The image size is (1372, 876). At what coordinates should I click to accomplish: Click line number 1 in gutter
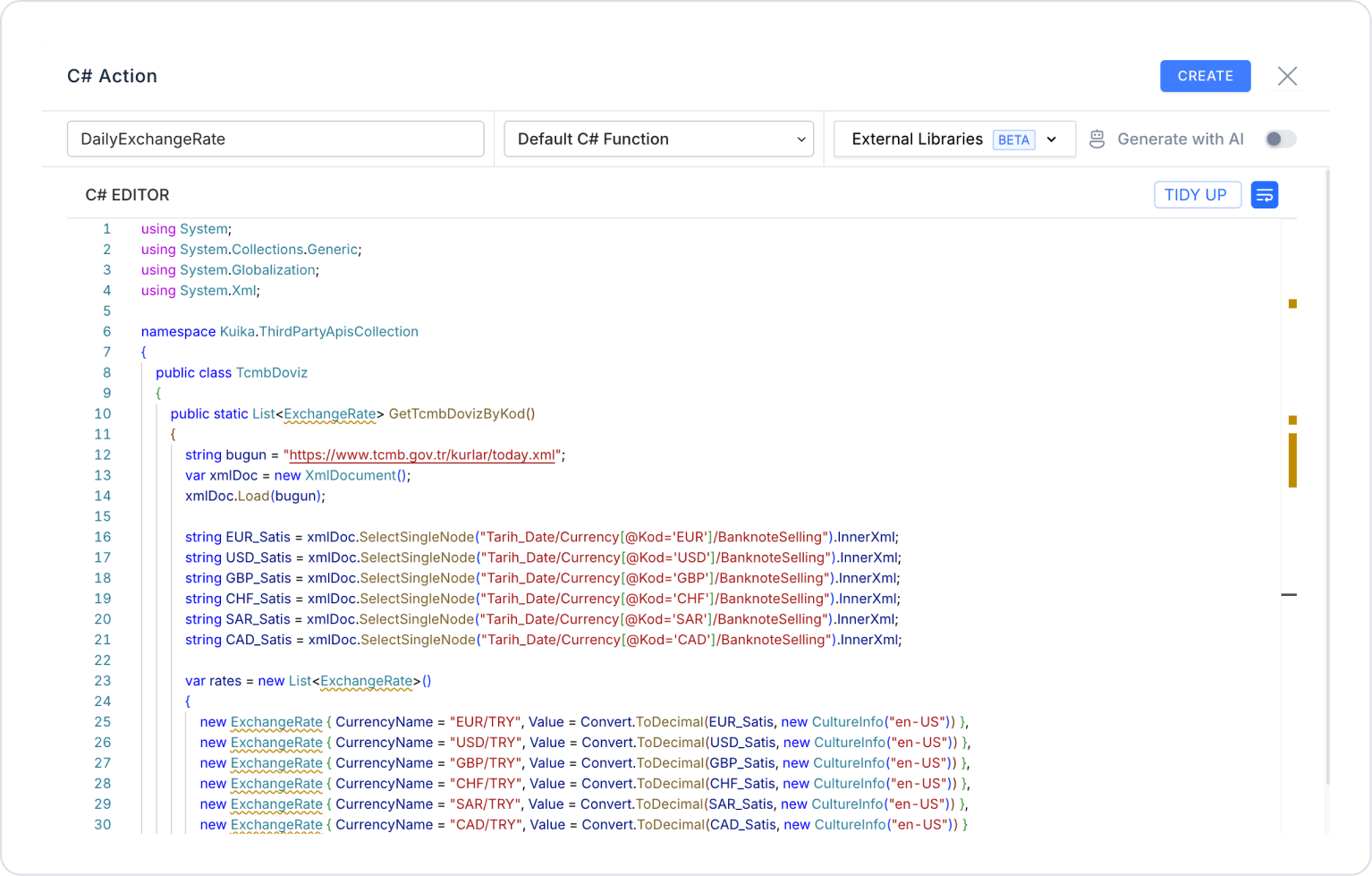pos(106,229)
